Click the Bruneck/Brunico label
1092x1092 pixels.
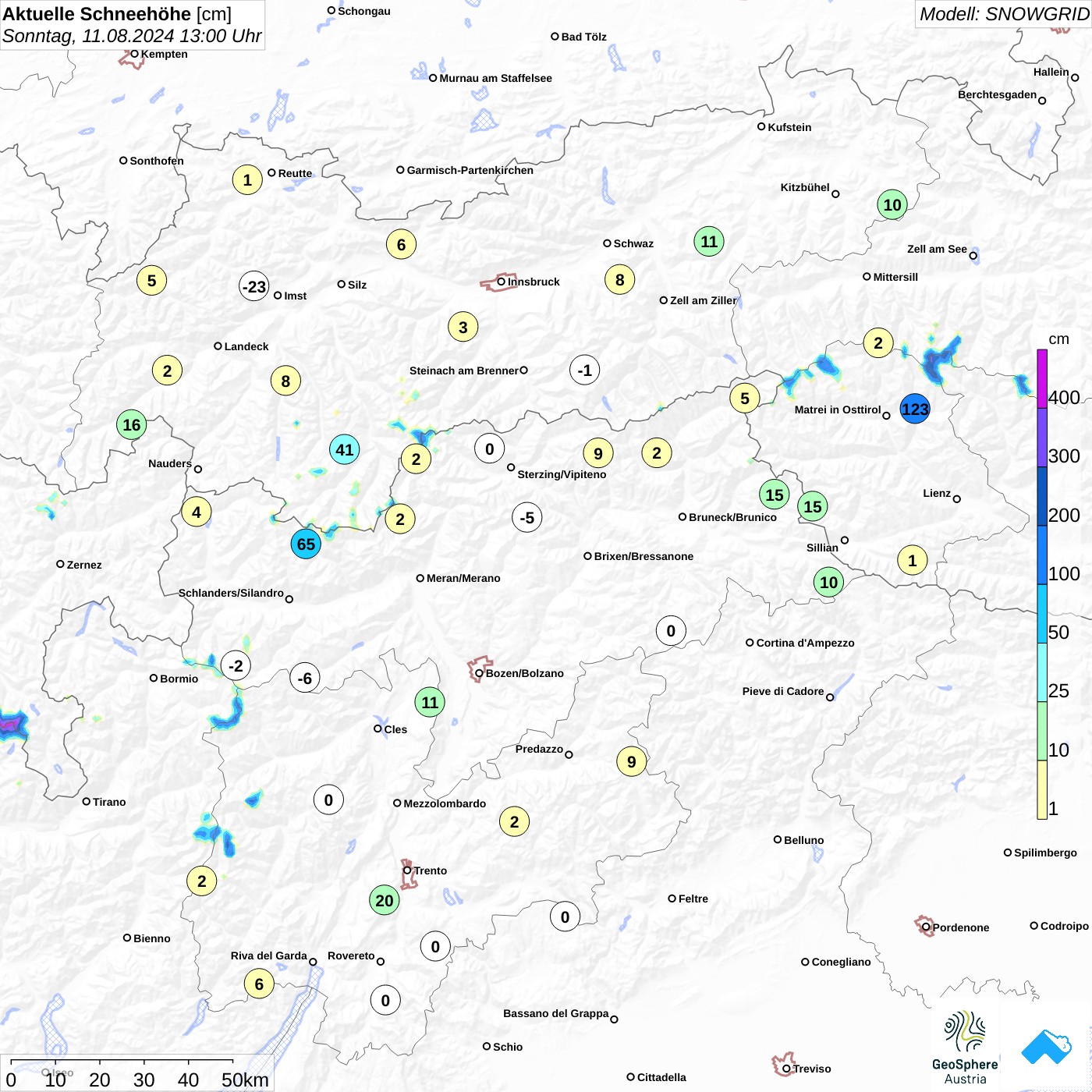[732, 517]
